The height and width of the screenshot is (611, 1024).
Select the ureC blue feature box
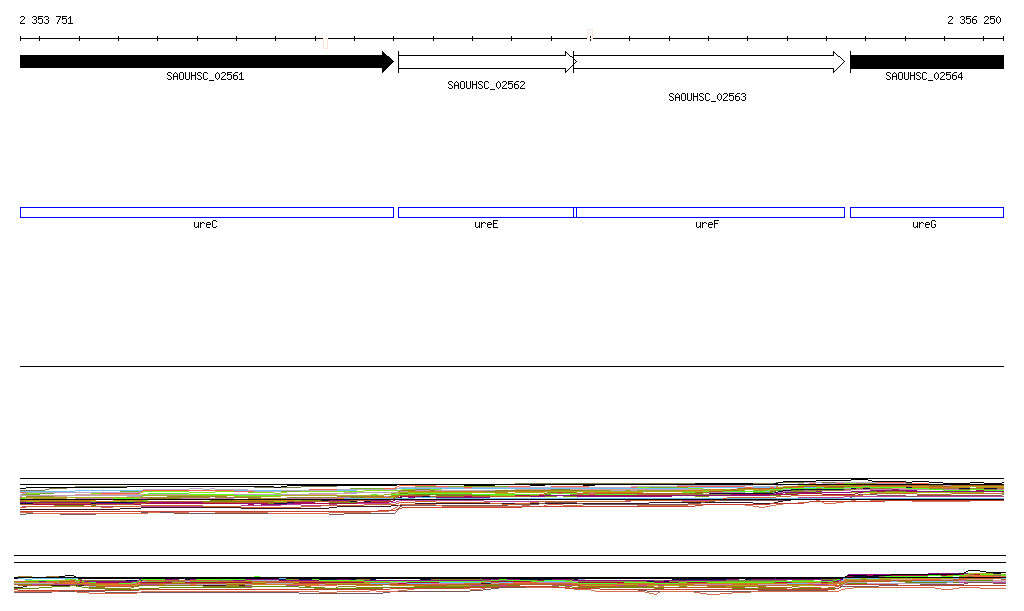(x=206, y=212)
